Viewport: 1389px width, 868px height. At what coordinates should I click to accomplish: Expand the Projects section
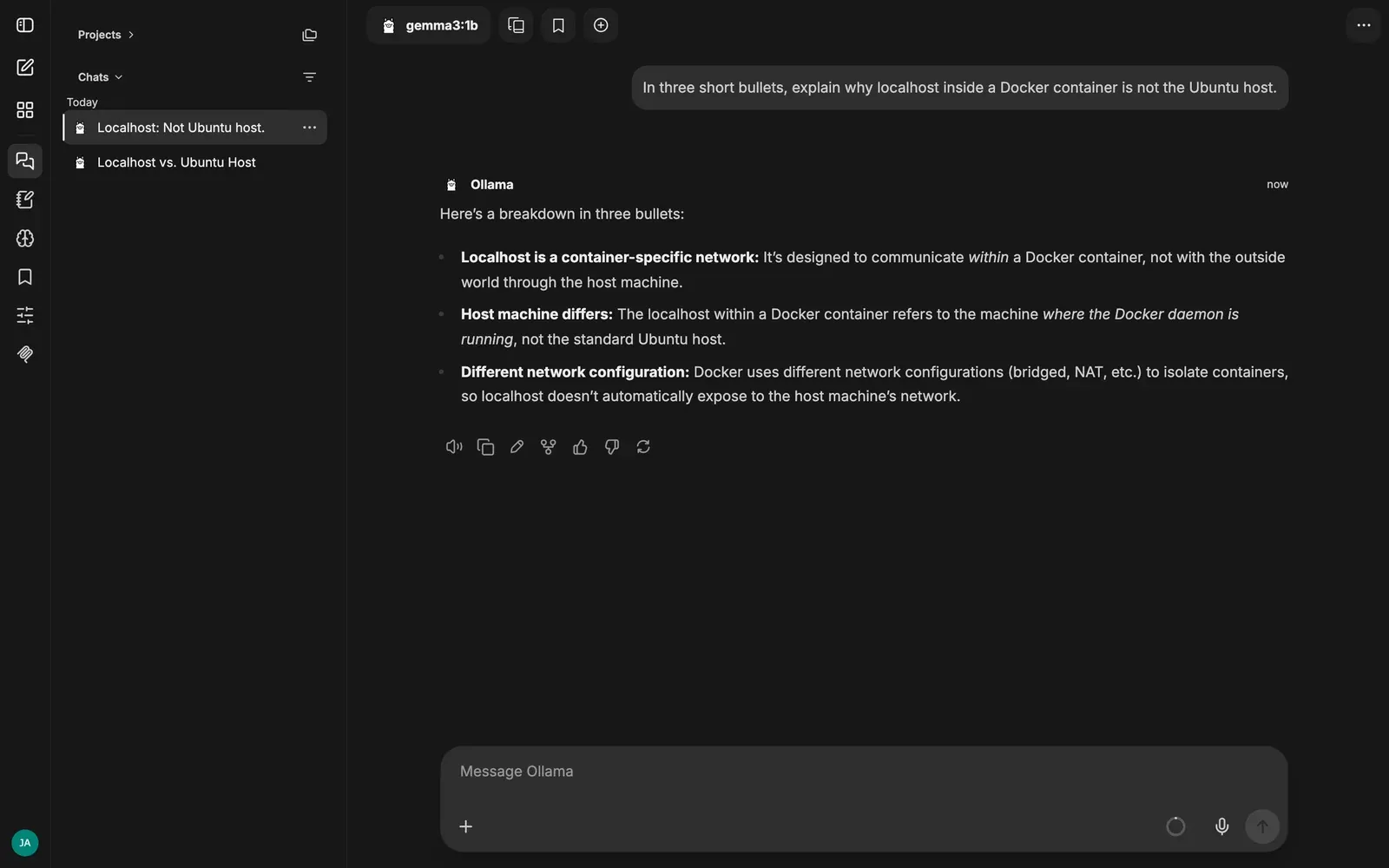click(x=106, y=35)
